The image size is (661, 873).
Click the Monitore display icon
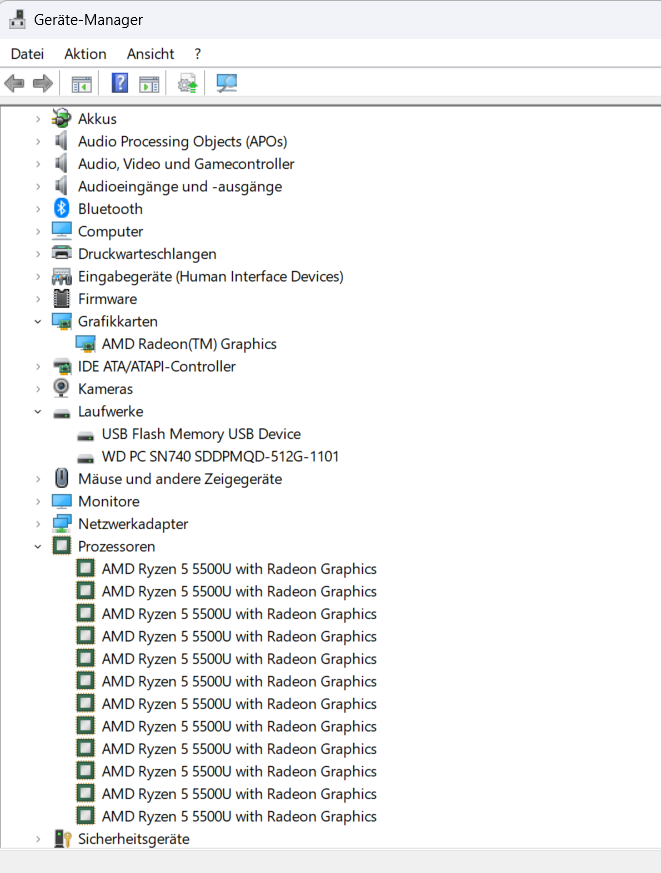tap(61, 501)
